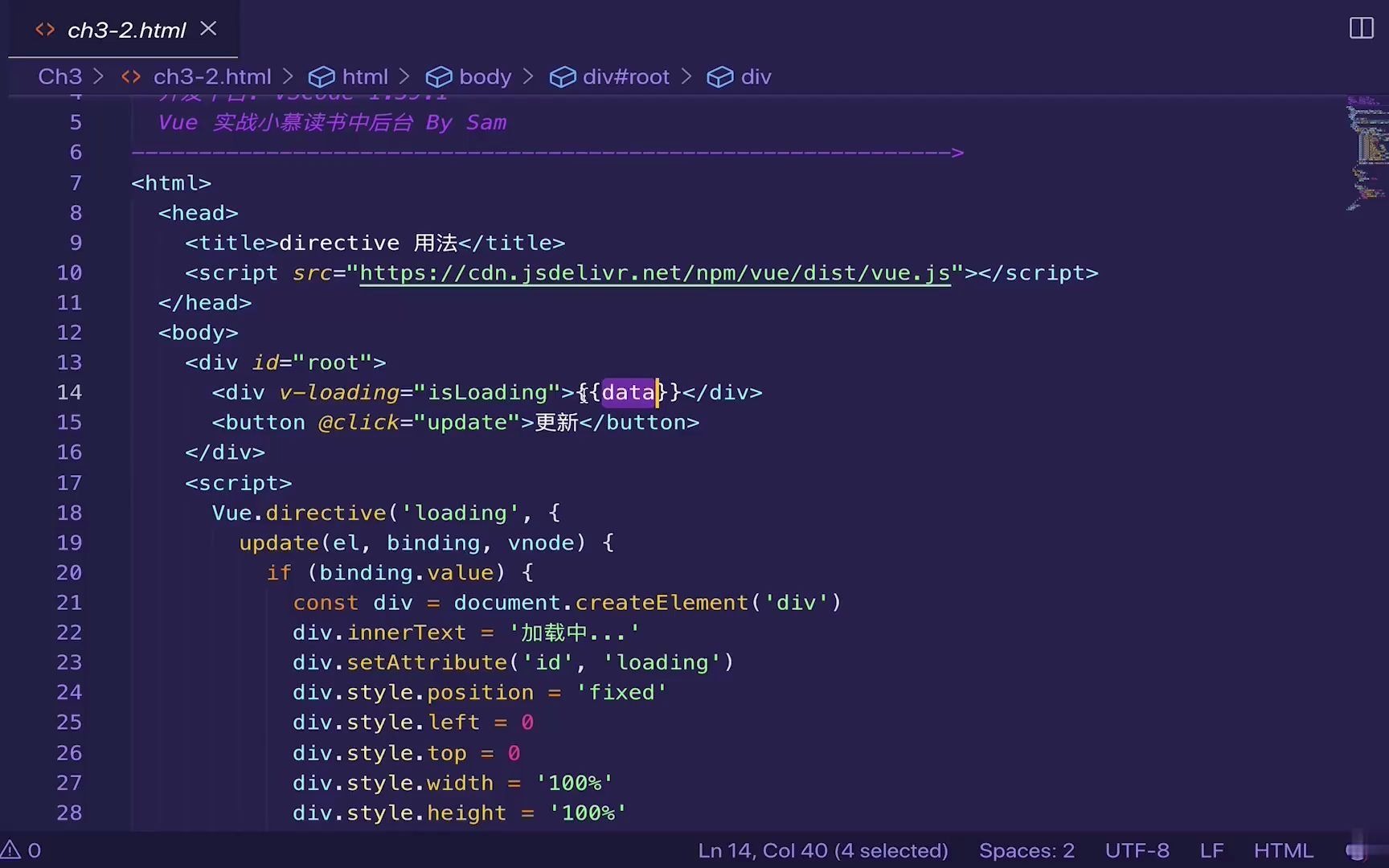The width and height of the screenshot is (1389, 868).
Task: Click createElement on line 21
Action: [x=662, y=603]
